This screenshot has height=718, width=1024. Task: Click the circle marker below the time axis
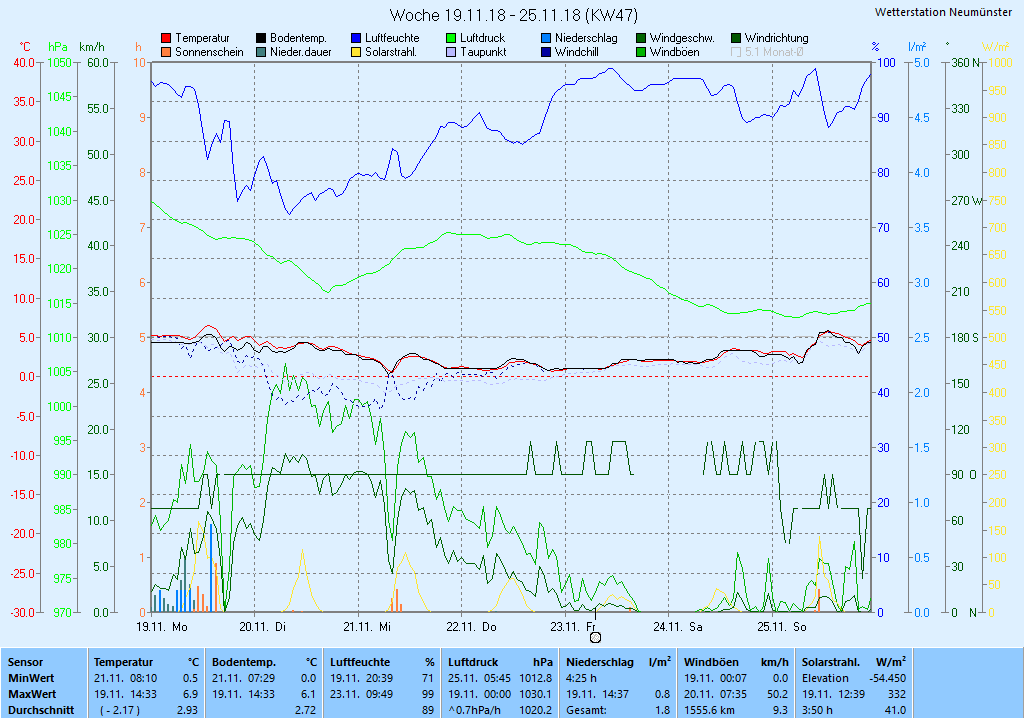click(595, 637)
